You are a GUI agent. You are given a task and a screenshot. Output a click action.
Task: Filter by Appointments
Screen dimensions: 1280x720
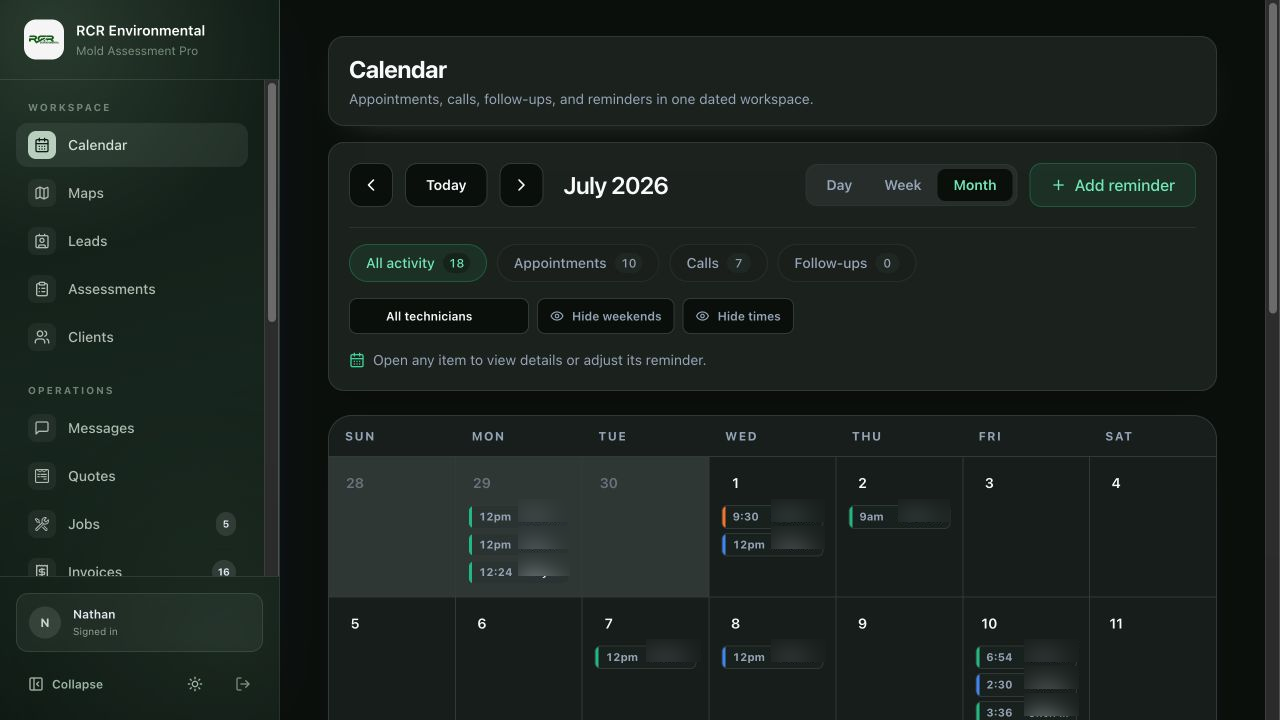click(x=578, y=263)
